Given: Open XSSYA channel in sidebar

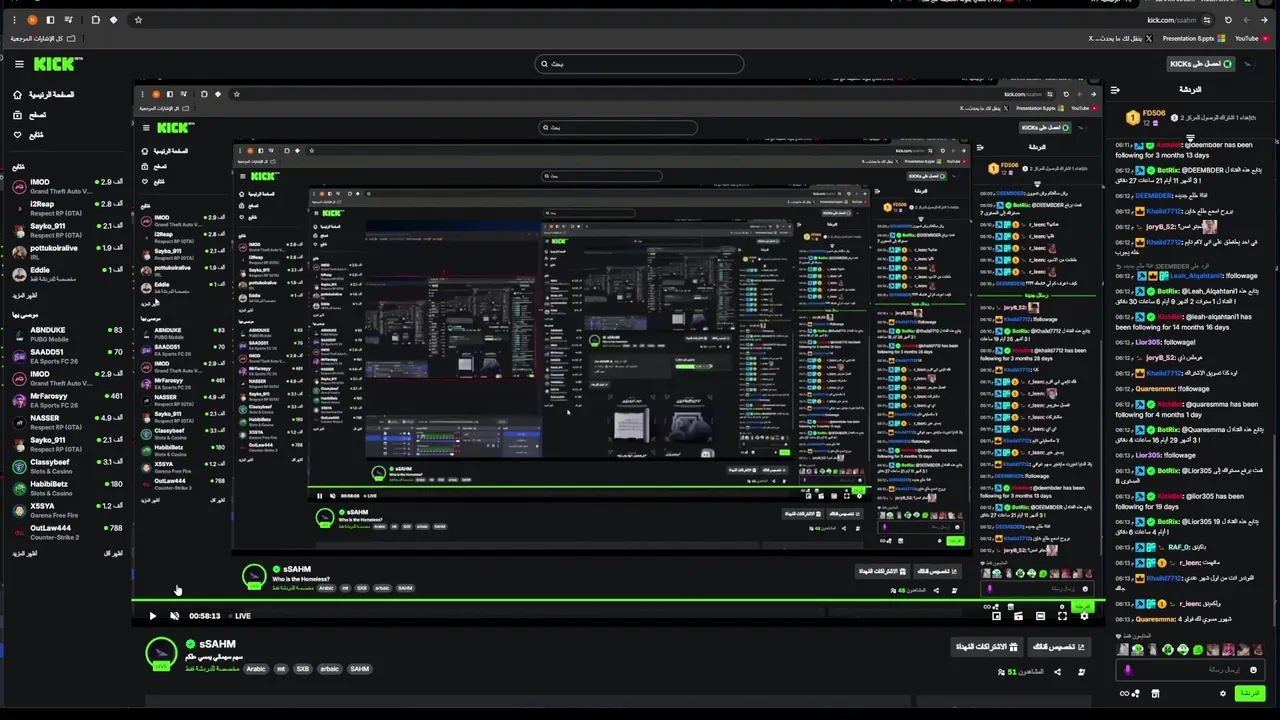Looking at the screenshot, I should [x=68, y=510].
